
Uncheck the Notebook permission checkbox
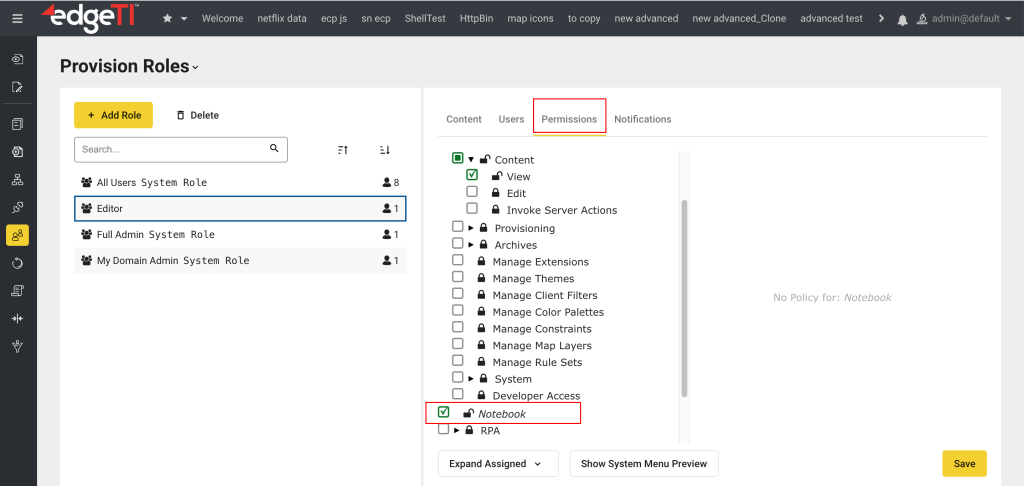pos(444,412)
